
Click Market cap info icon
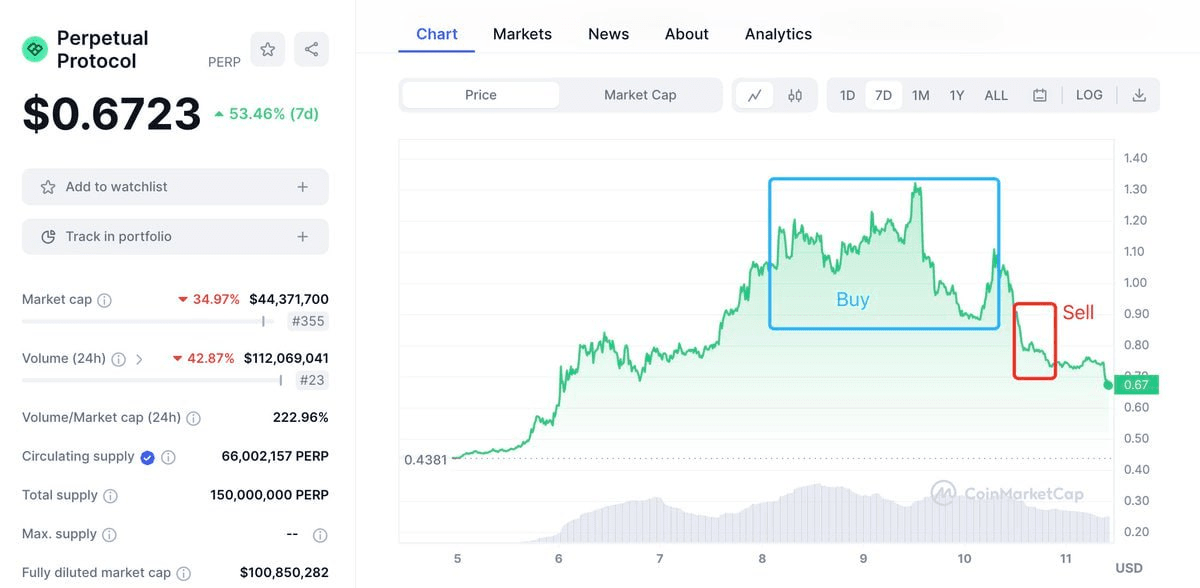[105, 300]
